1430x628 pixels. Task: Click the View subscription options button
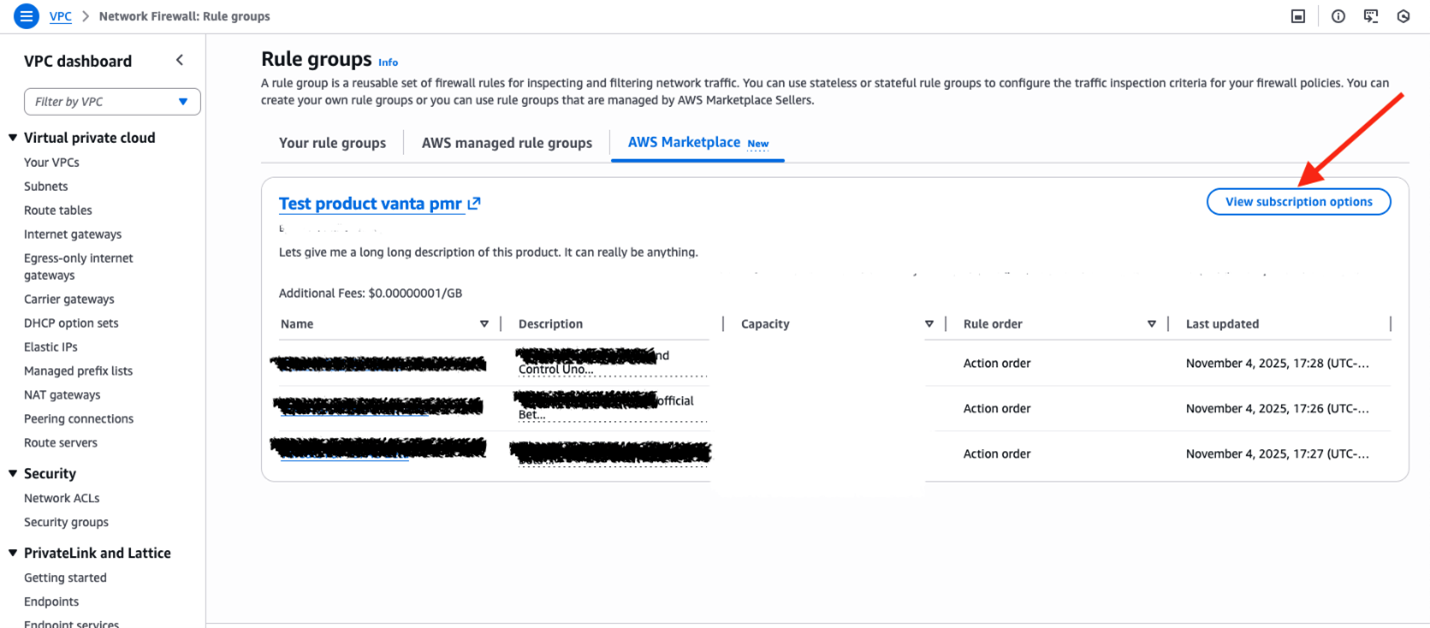(1298, 201)
